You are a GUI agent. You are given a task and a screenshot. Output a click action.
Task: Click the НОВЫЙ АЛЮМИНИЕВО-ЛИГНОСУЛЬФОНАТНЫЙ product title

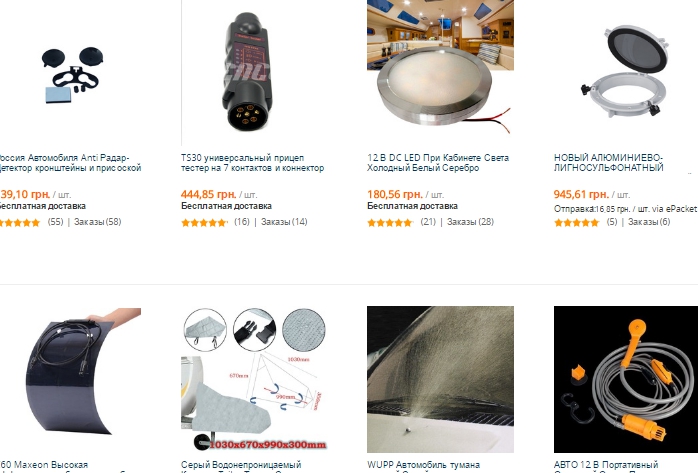pos(609,163)
